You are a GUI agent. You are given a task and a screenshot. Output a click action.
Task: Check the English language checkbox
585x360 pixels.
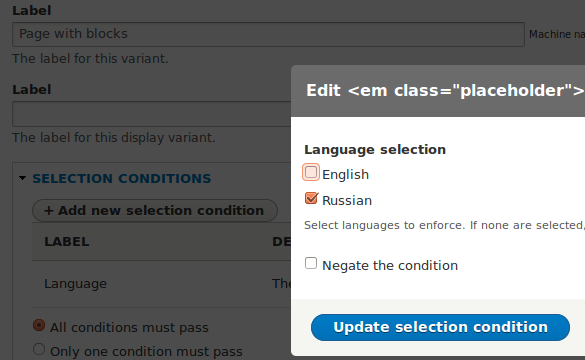coord(311,172)
